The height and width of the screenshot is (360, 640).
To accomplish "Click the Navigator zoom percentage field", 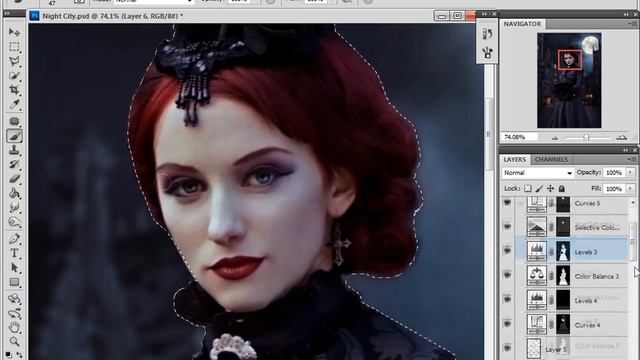I will [x=520, y=137].
